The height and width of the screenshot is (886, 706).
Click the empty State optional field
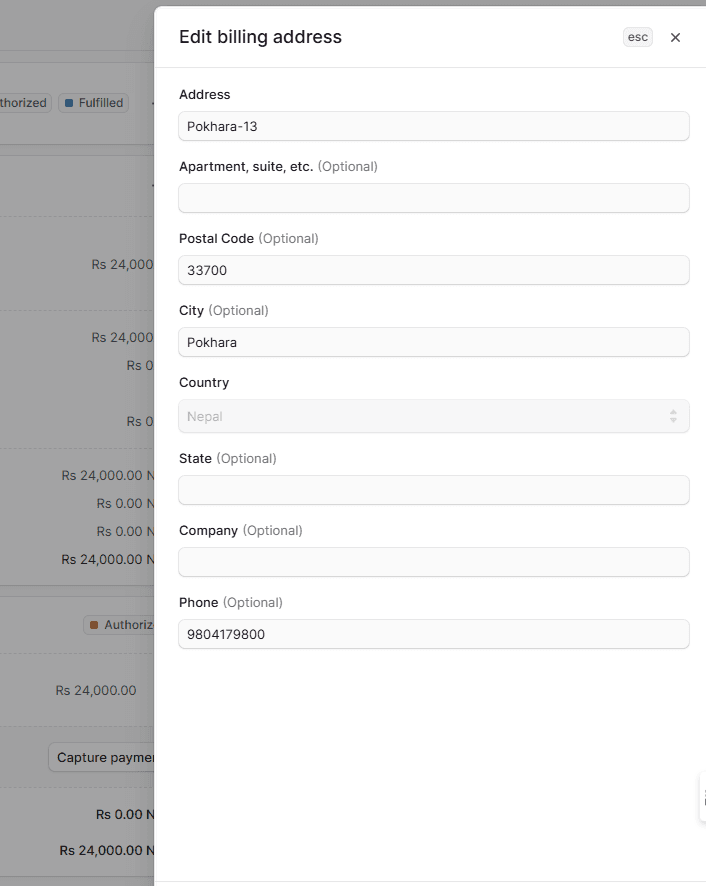433,490
